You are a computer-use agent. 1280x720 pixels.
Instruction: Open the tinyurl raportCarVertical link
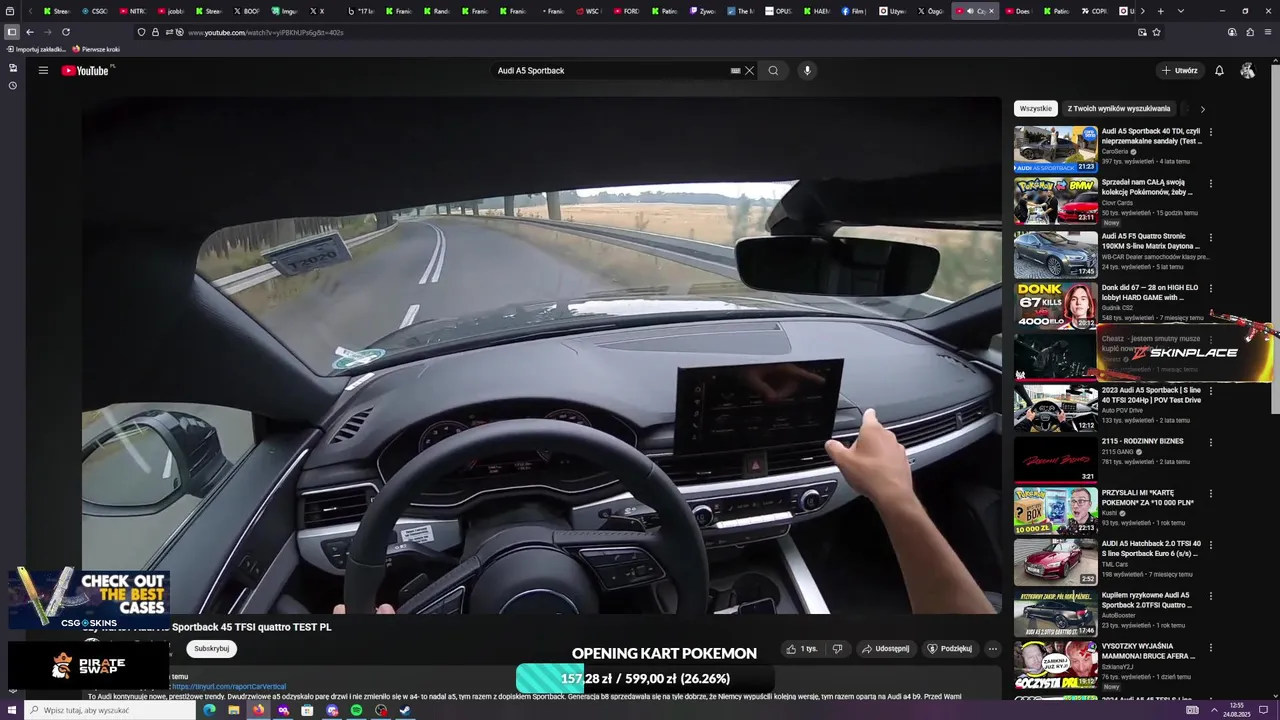point(228,687)
